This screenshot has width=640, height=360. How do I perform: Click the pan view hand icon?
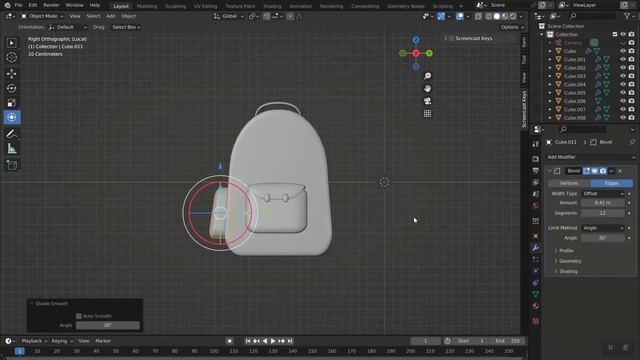(427, 89)
